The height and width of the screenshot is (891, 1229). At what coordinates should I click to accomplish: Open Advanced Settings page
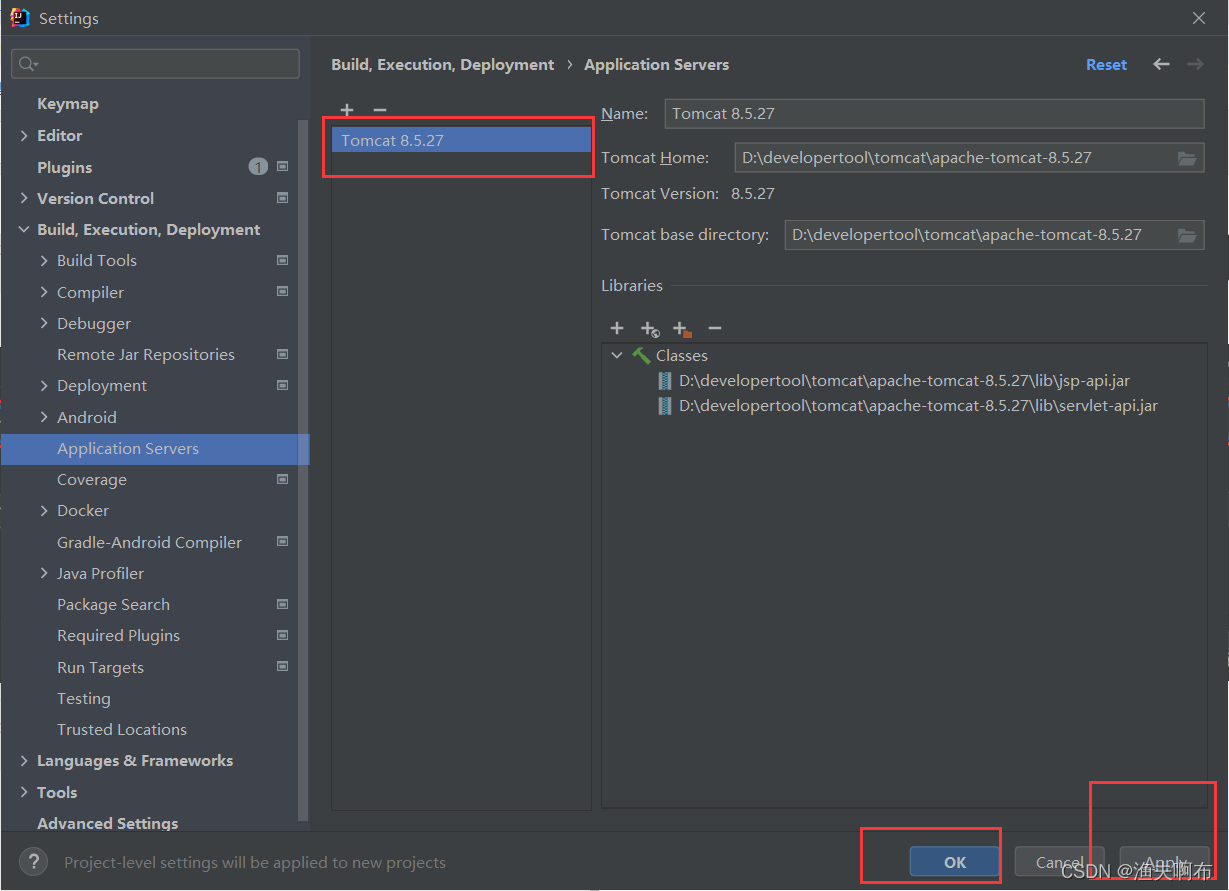[108, 823]
